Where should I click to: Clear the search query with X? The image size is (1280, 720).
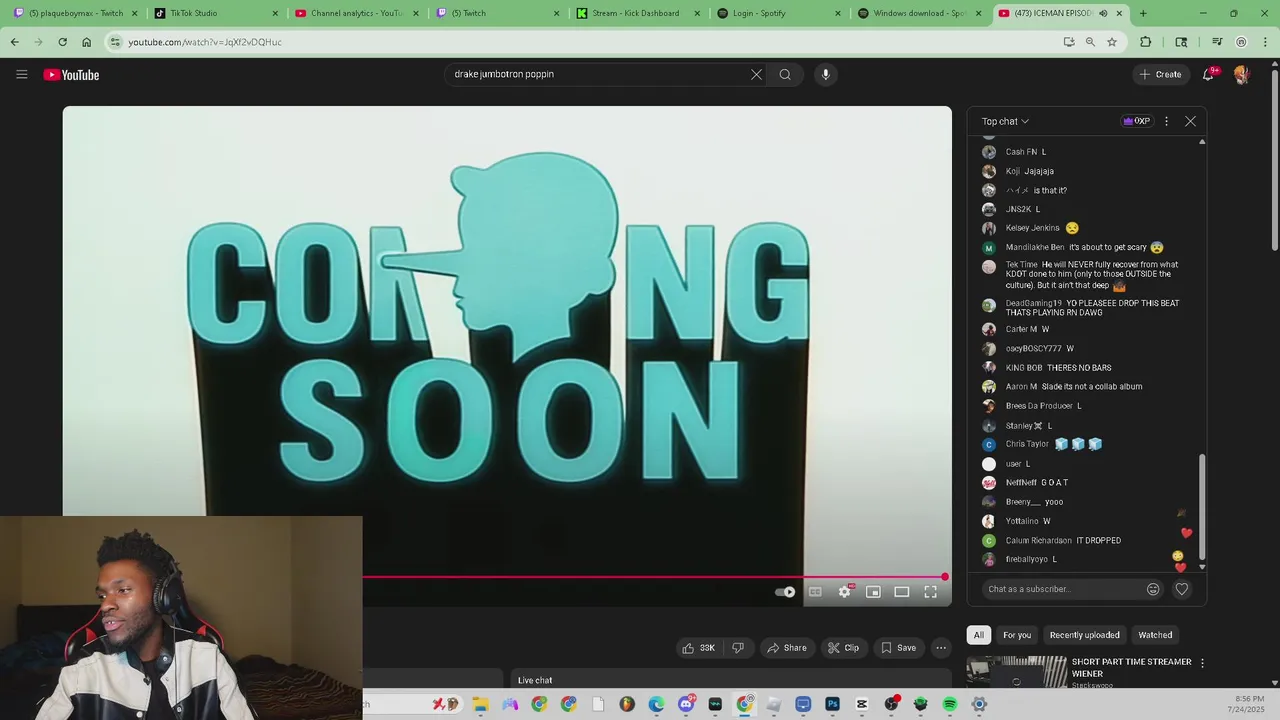pyautogui.click(x=756, y=74)
